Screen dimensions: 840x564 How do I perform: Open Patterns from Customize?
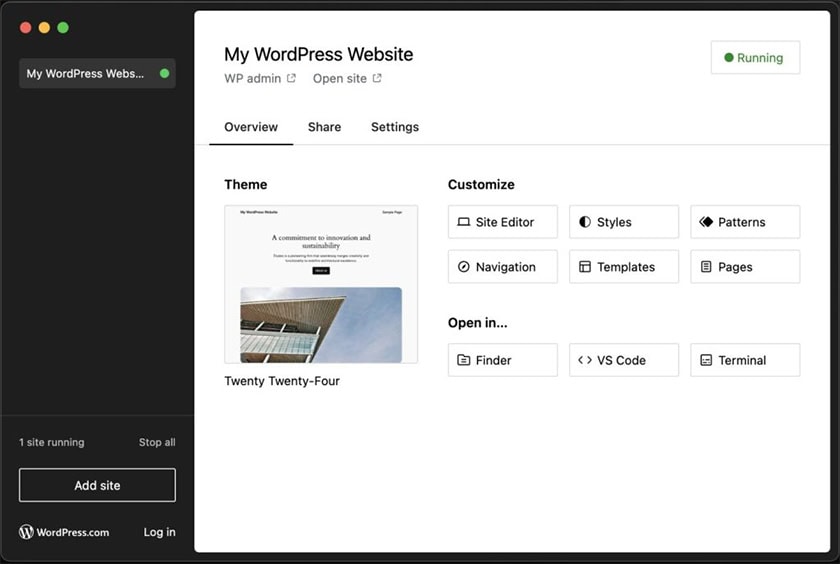[744, 222]
